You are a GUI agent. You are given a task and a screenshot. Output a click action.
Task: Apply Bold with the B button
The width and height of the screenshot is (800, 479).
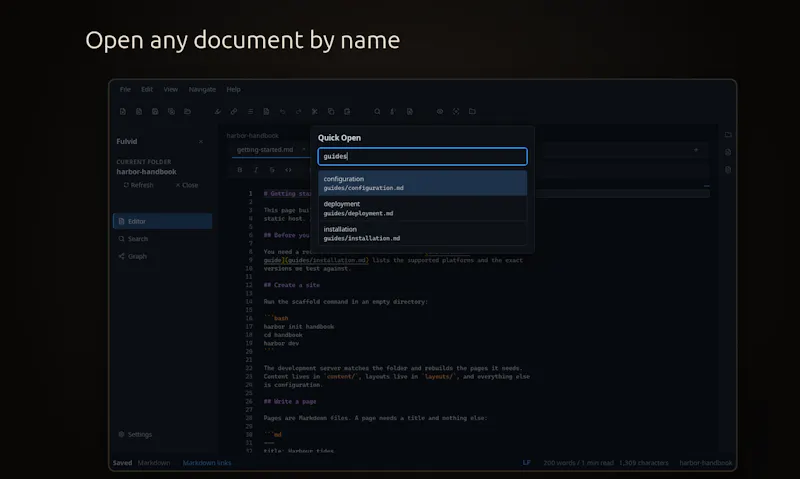point(240,170)
